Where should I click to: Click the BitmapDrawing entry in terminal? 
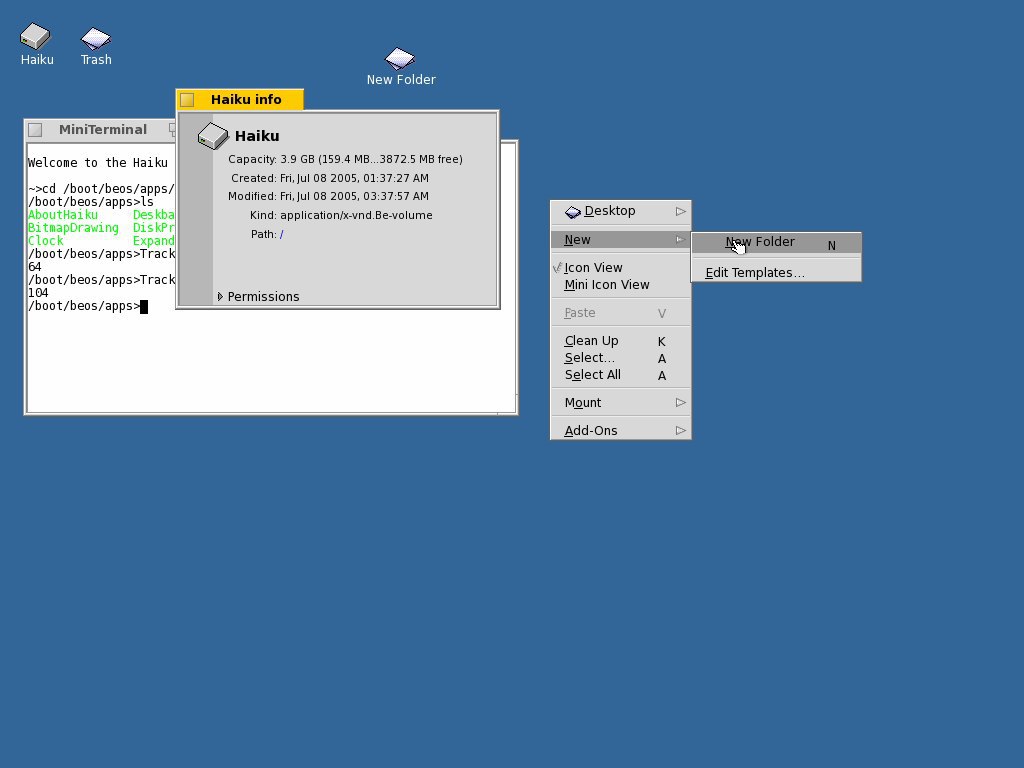[73, 228]
